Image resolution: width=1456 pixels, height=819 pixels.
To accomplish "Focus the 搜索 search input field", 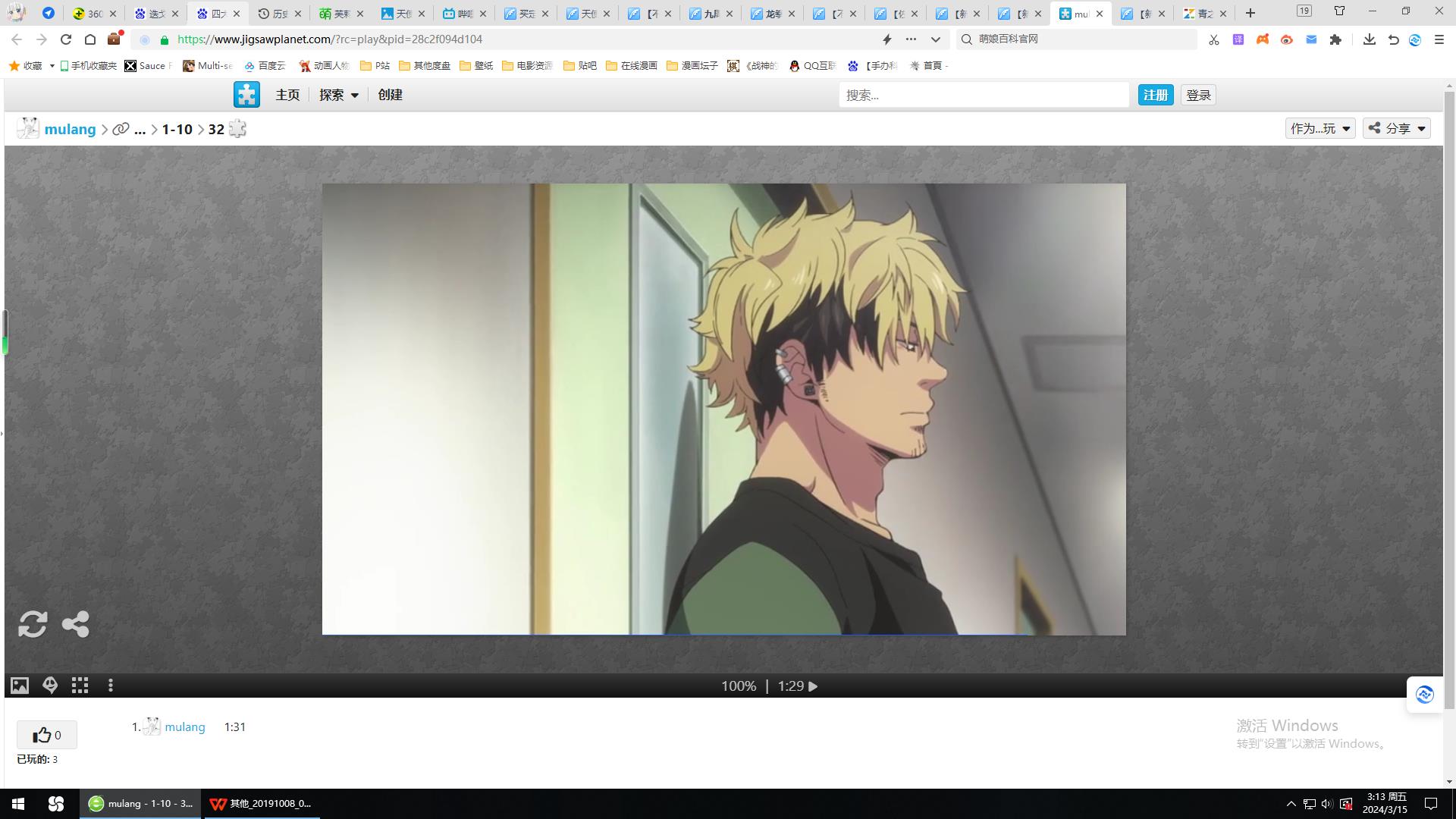I will click(x=983, y=95).
